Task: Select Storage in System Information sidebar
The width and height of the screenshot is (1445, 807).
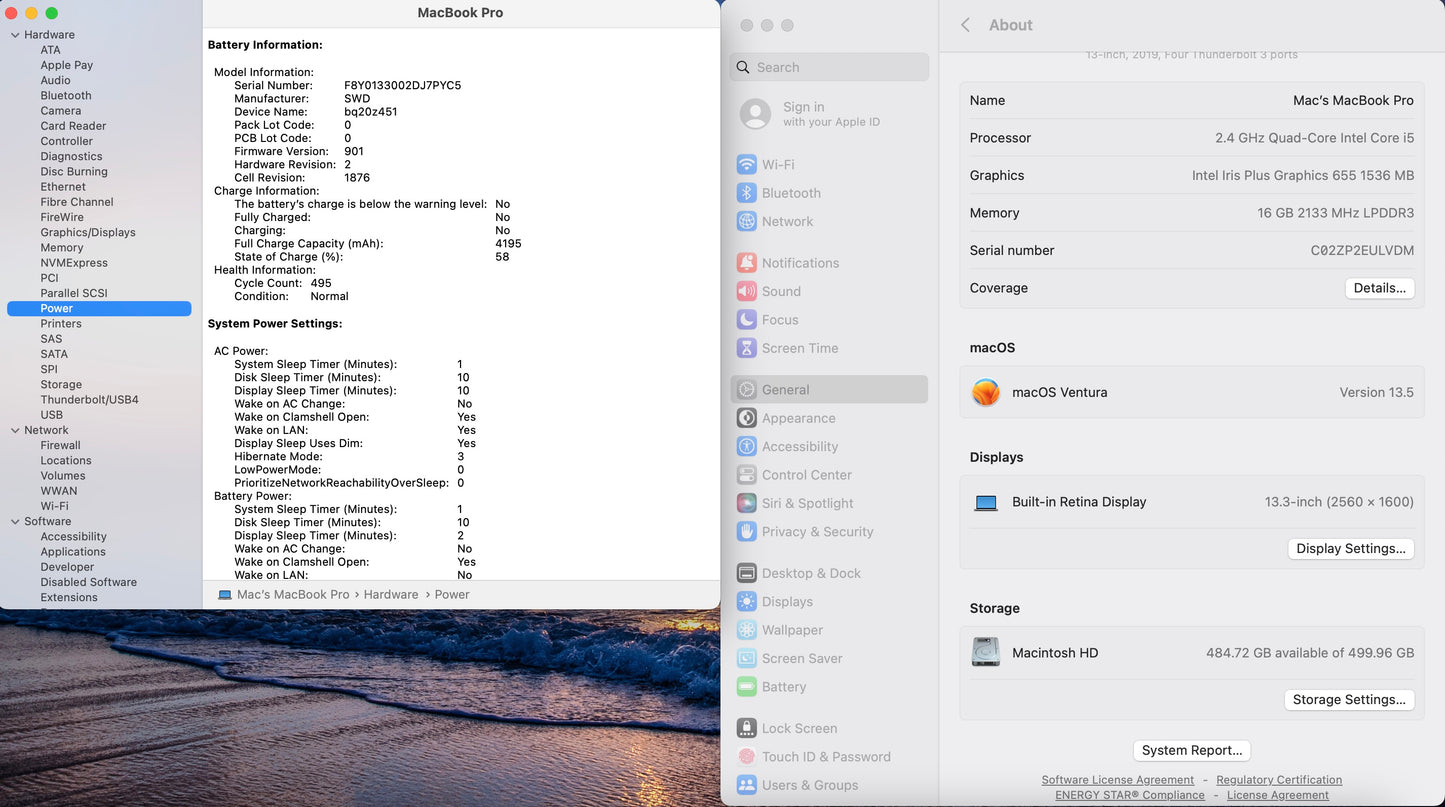Action: 61,384
